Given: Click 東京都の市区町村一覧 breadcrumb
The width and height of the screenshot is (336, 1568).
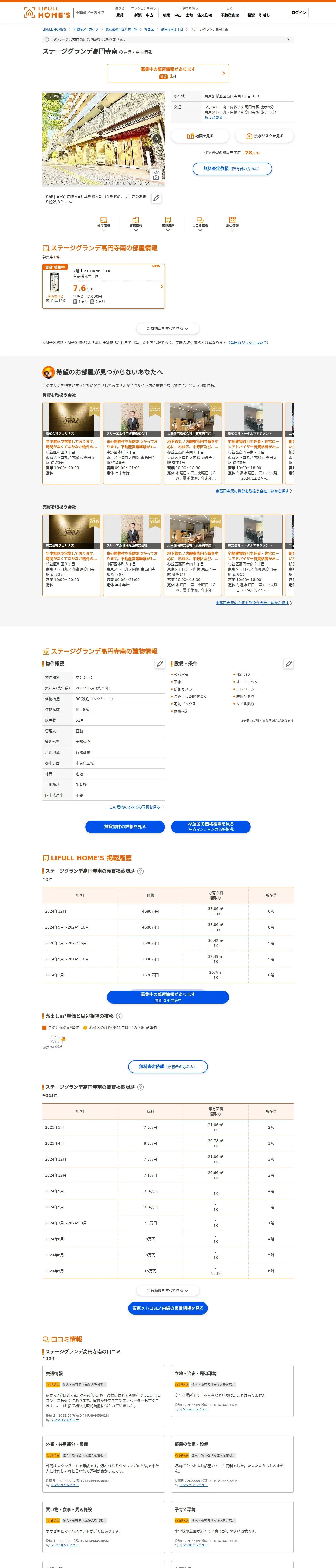Looking at the screenshot, I should pos(121,29).
